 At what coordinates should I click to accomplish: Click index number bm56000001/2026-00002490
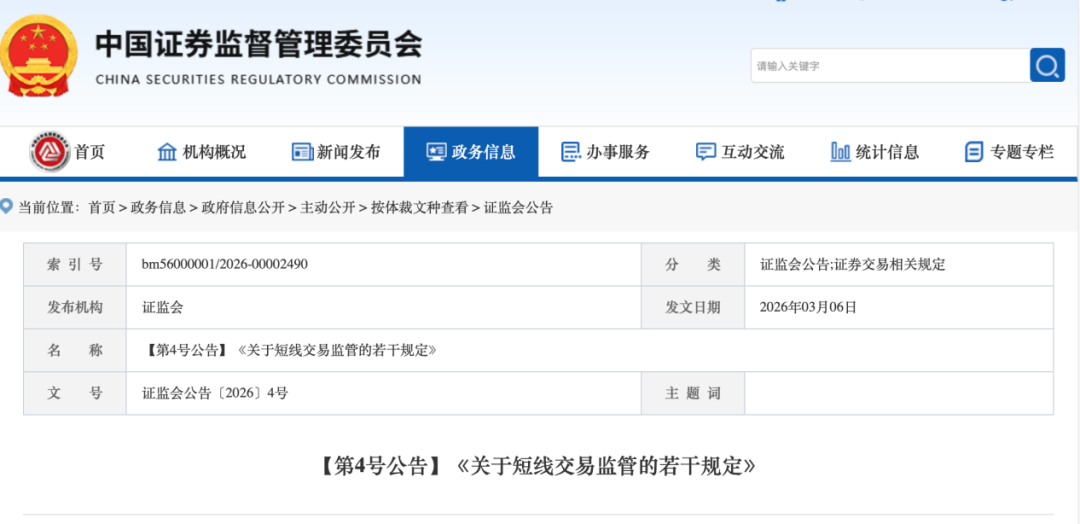(225, 264)
